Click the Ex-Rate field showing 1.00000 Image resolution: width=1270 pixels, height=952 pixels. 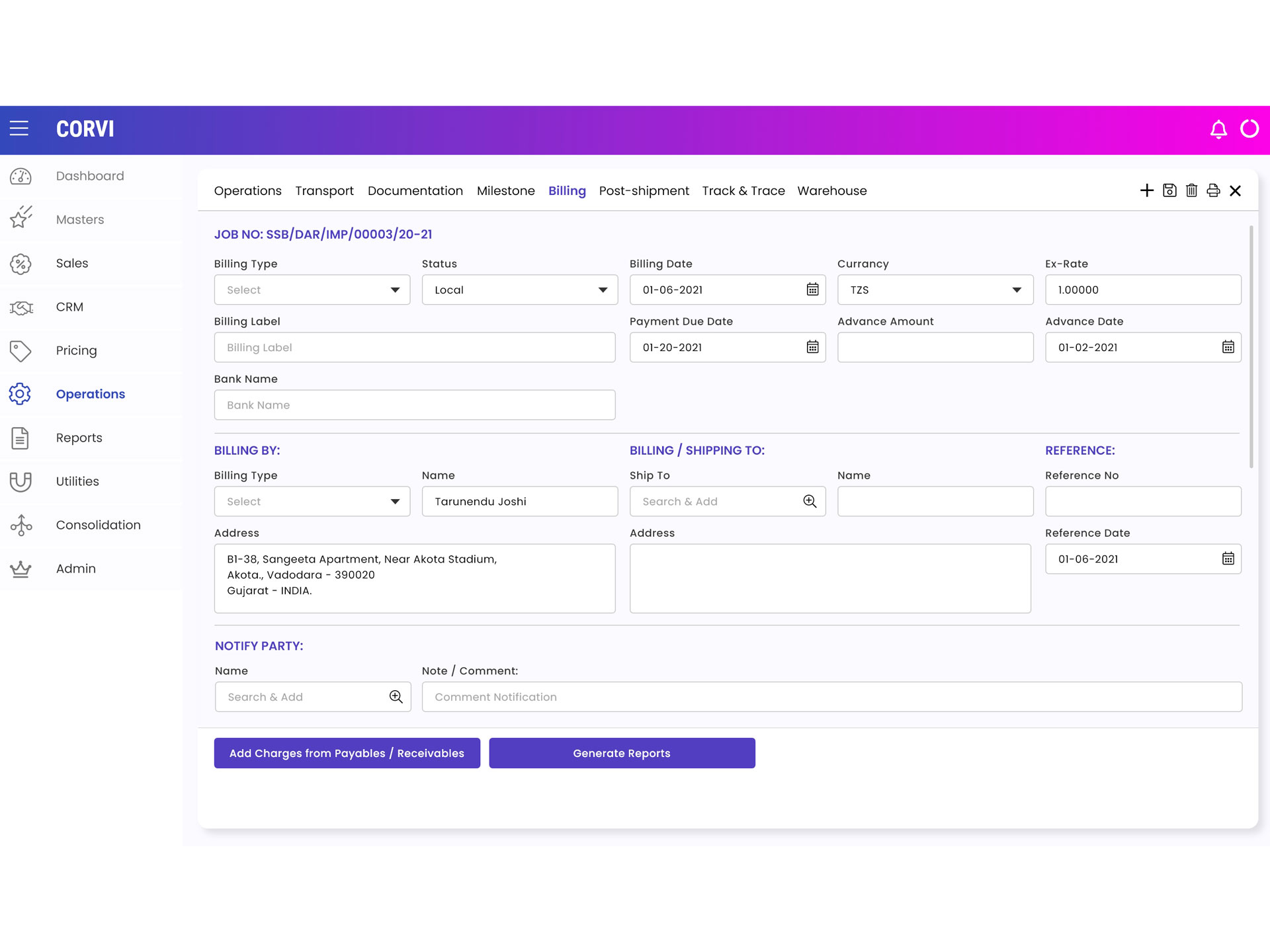pyautogui.click(x=1143, y=290)
